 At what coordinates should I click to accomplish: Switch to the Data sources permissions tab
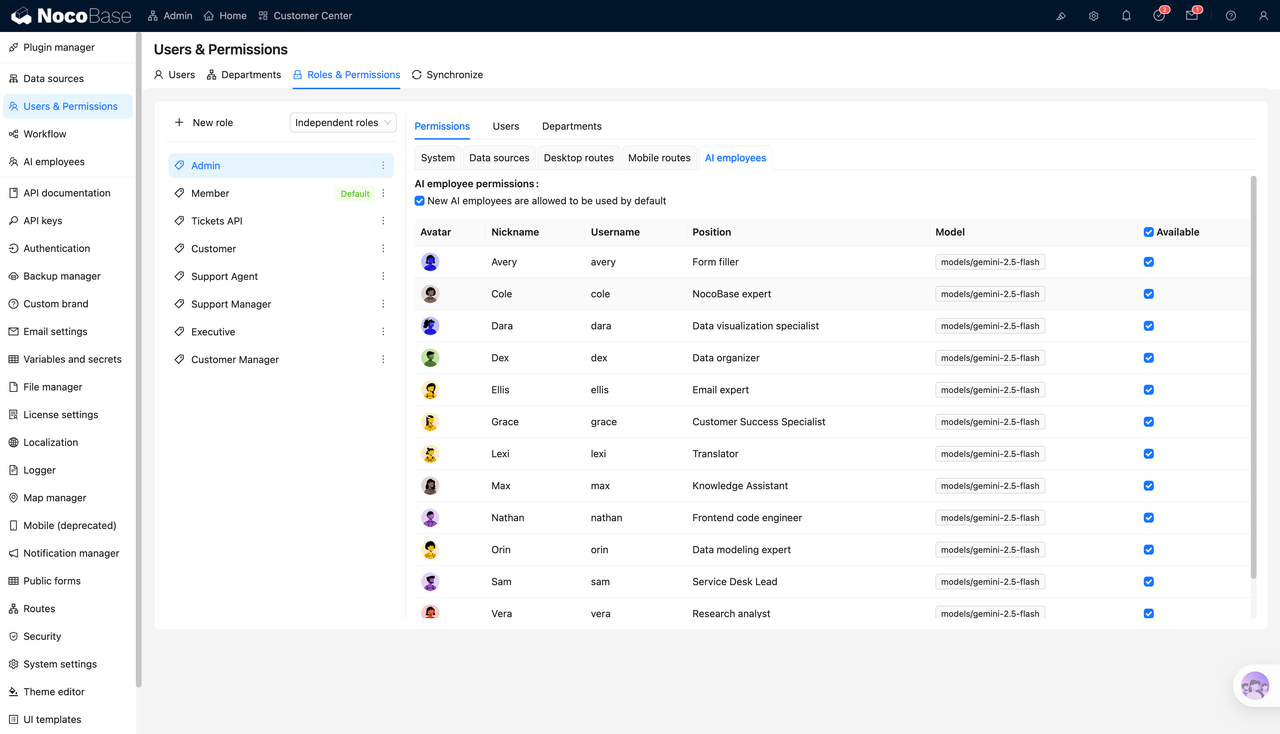point(499,158)
